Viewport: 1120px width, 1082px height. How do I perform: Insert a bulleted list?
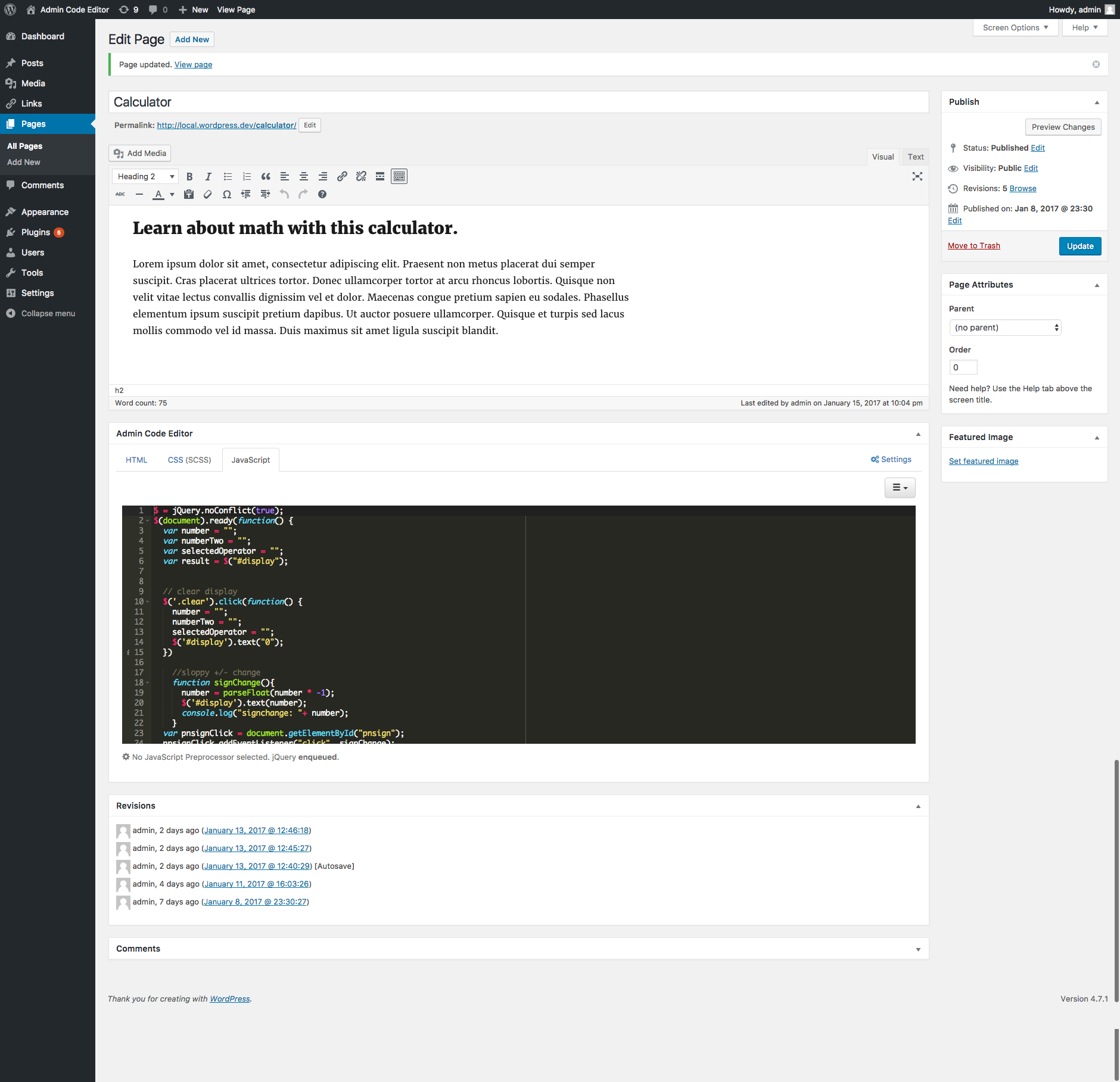click(228, 176)
